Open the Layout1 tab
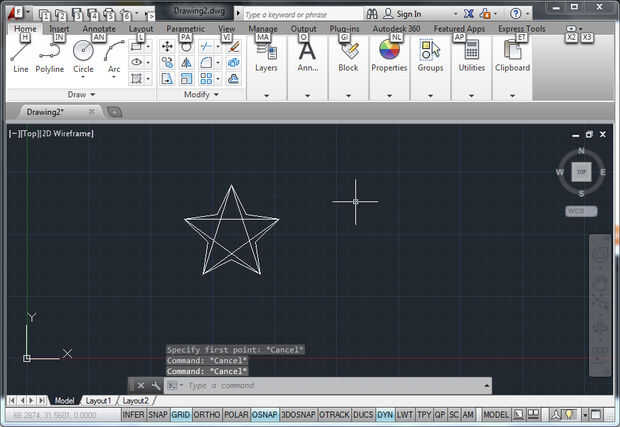This screenshot has width=620, height=427. pyautogui.click(x=98, y=400)
